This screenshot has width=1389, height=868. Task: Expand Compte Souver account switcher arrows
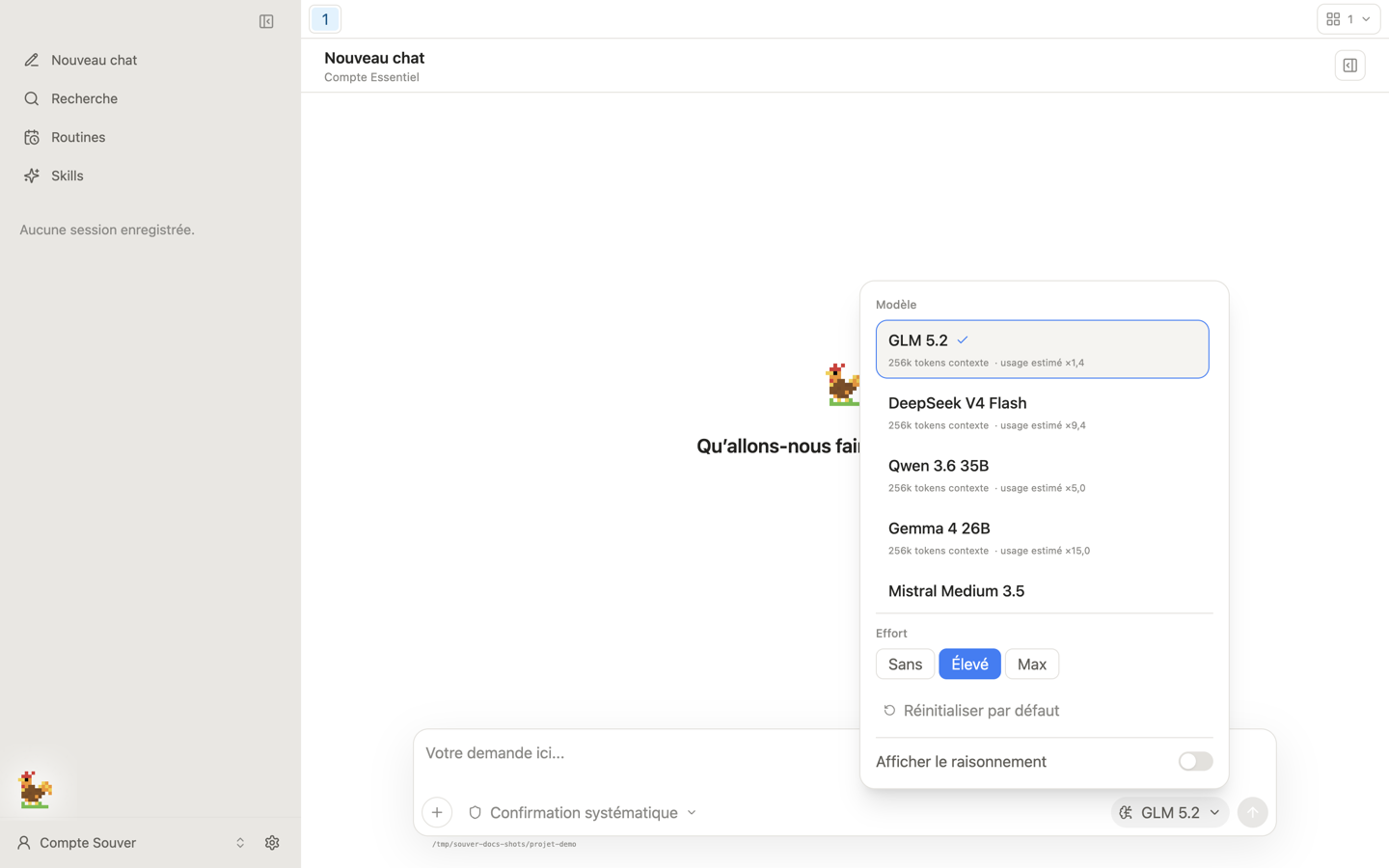240,843
